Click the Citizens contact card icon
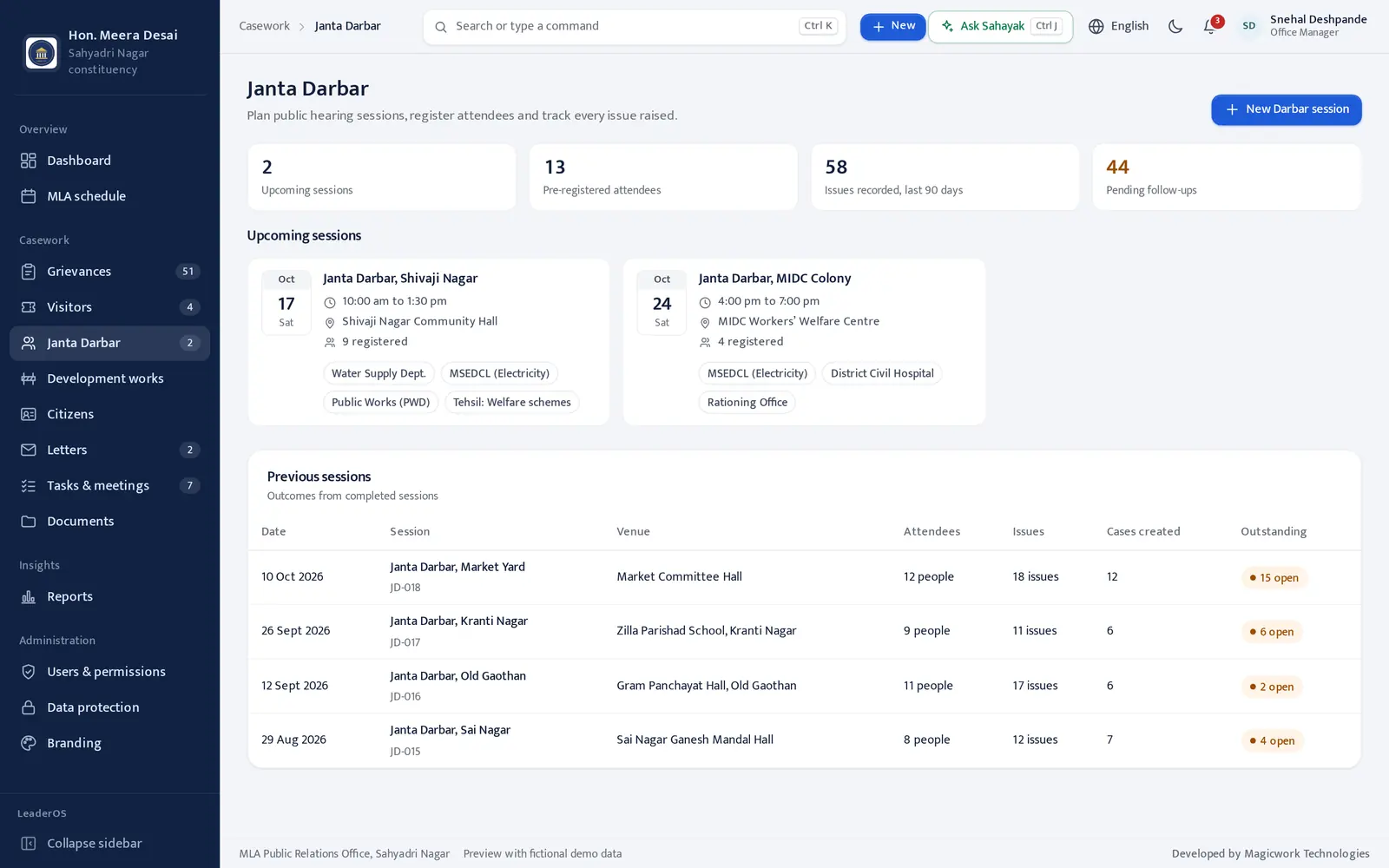The width and height of the screenshot is (1389, 868). coord(29,414)
